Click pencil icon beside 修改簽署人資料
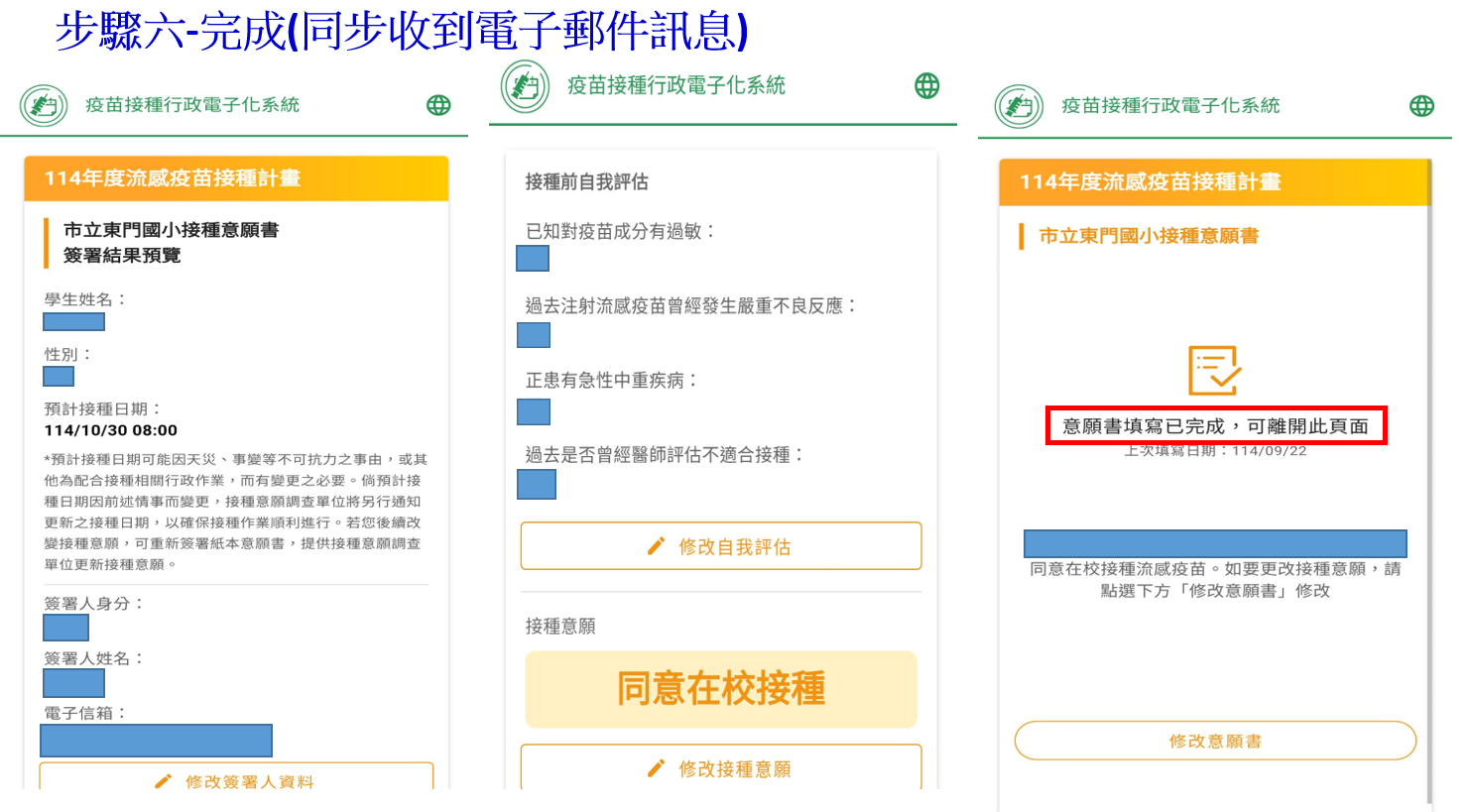The image size is (1466, 812). coord(163,780)
